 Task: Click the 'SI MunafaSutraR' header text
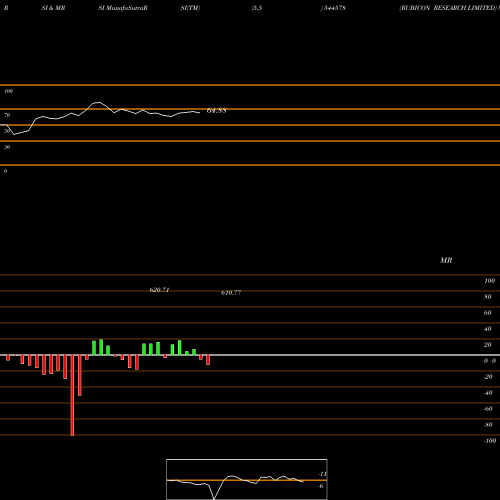coord(123,8)
